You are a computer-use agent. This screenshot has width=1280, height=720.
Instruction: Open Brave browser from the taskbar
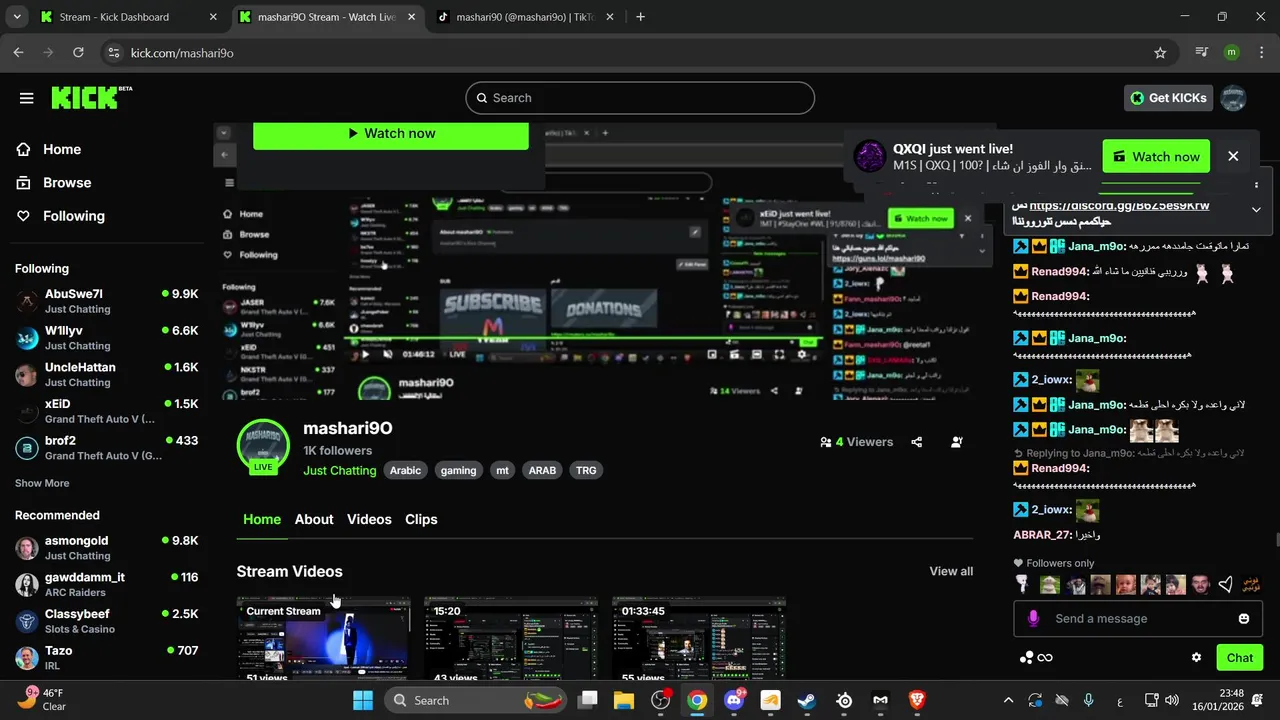(917, 700)
